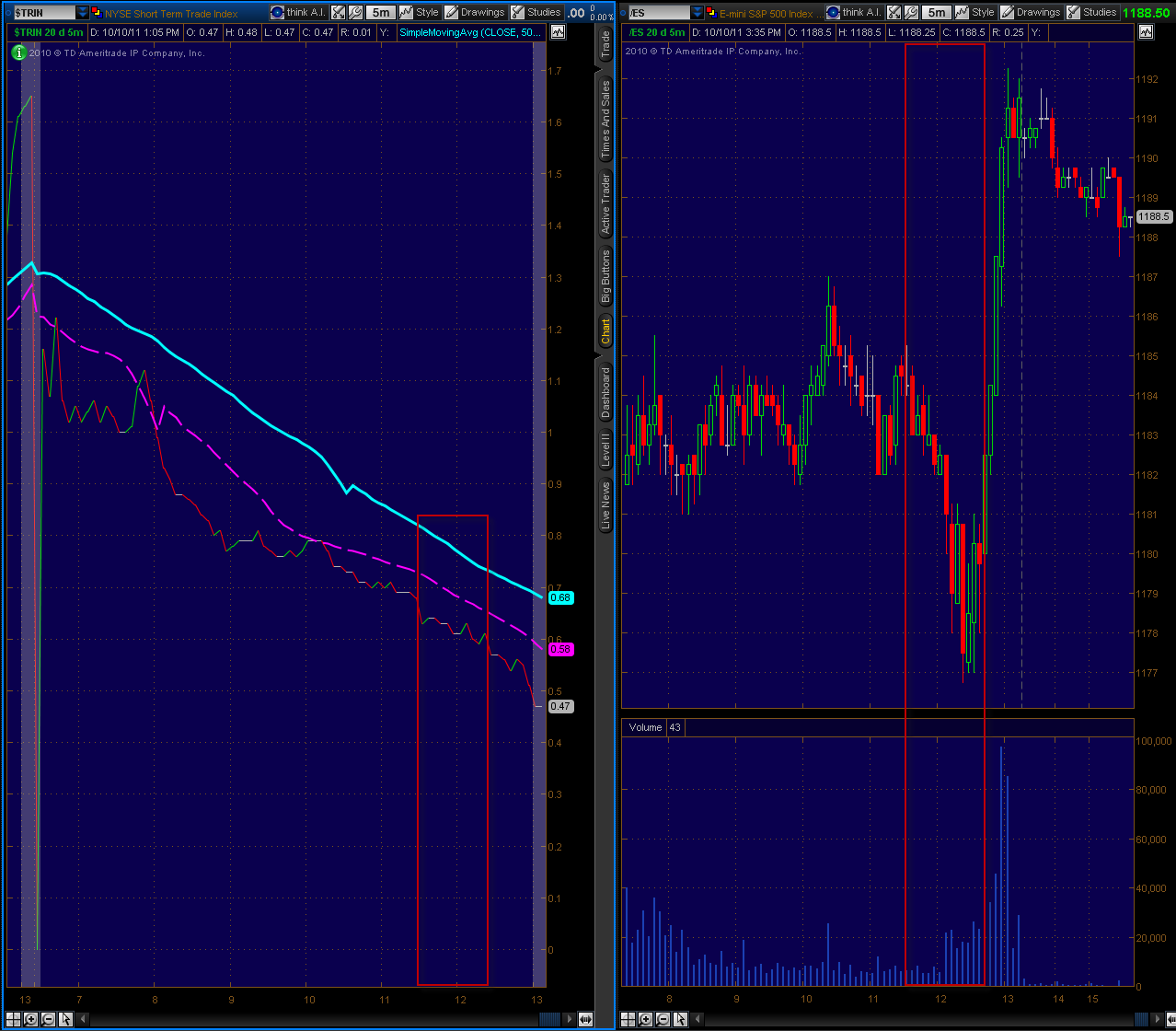
Task: Edit the /ES symbol input field
Action: (x=659, y=13)
